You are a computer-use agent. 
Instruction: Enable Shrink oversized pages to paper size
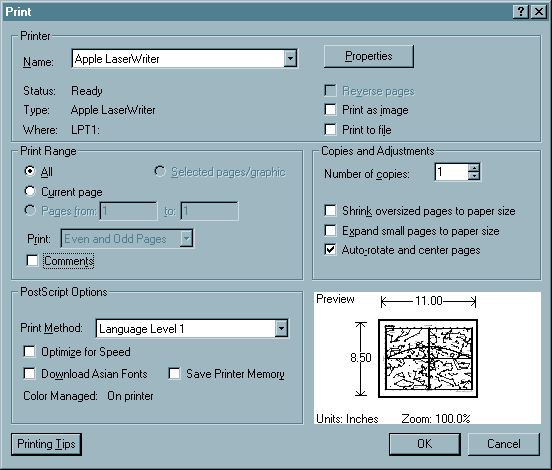330,211
